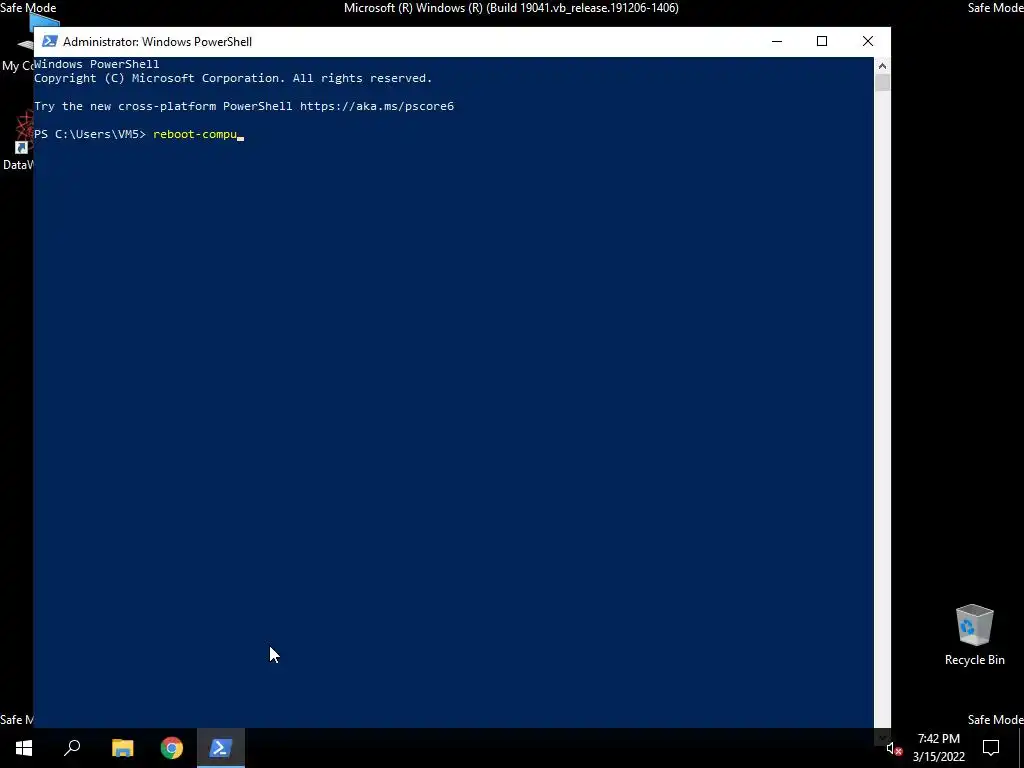The width and height of the screenshot is (1024, 768).
Task: Show clock and date 7:42 PM
Action: click(938, 748)
